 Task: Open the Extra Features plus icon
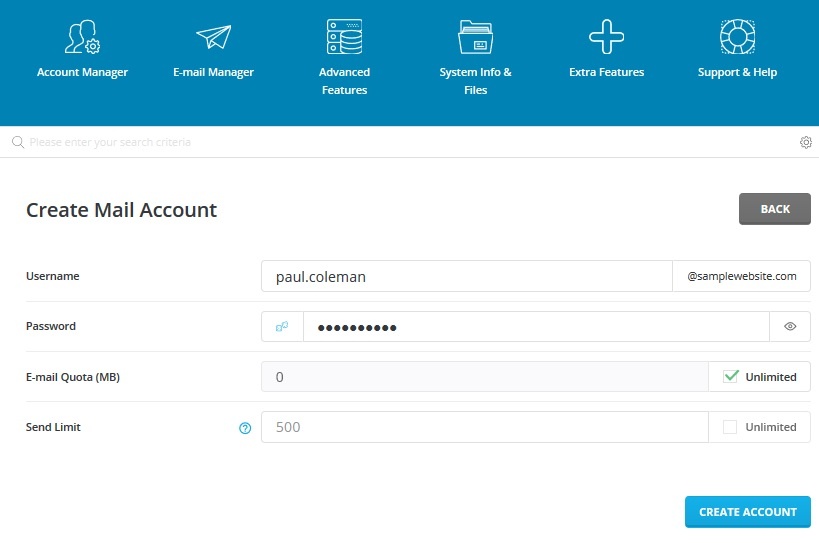606,37
